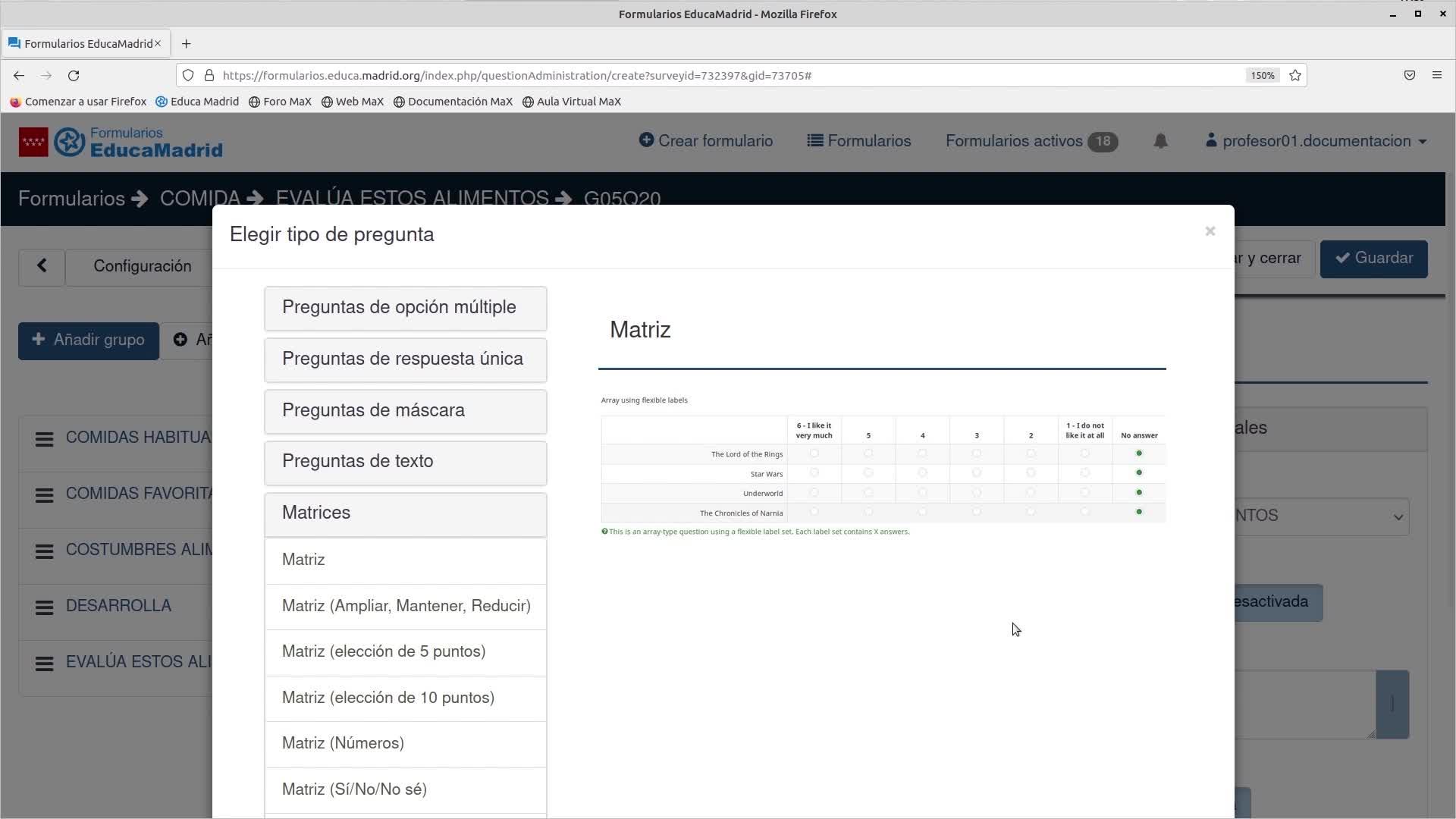Viewport: 1456px width, 819px height.
Task: Select No answer radio for Underworld
Action: tap(1139, 493)
